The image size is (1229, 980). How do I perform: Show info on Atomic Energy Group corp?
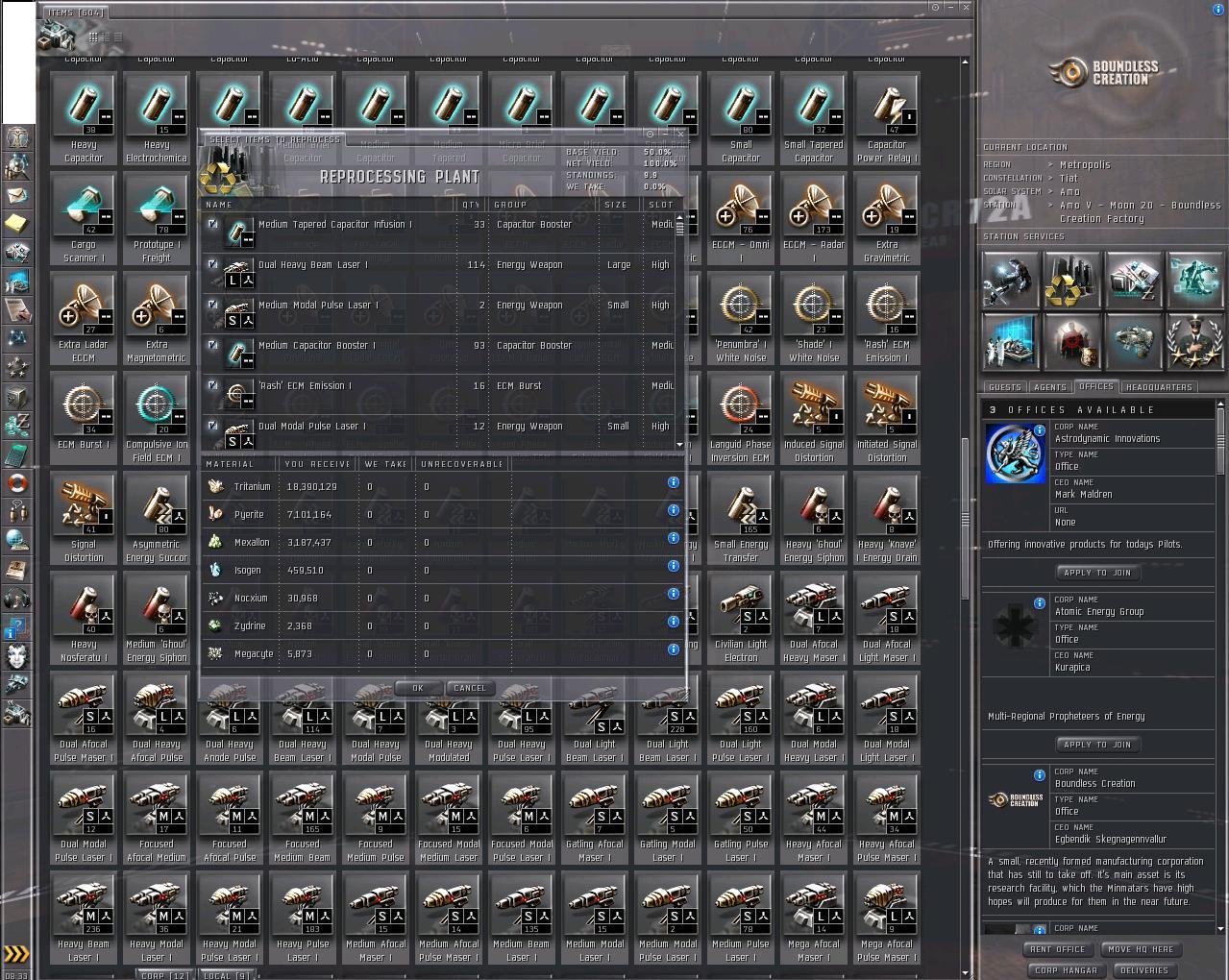click(x=1040, y=603)
